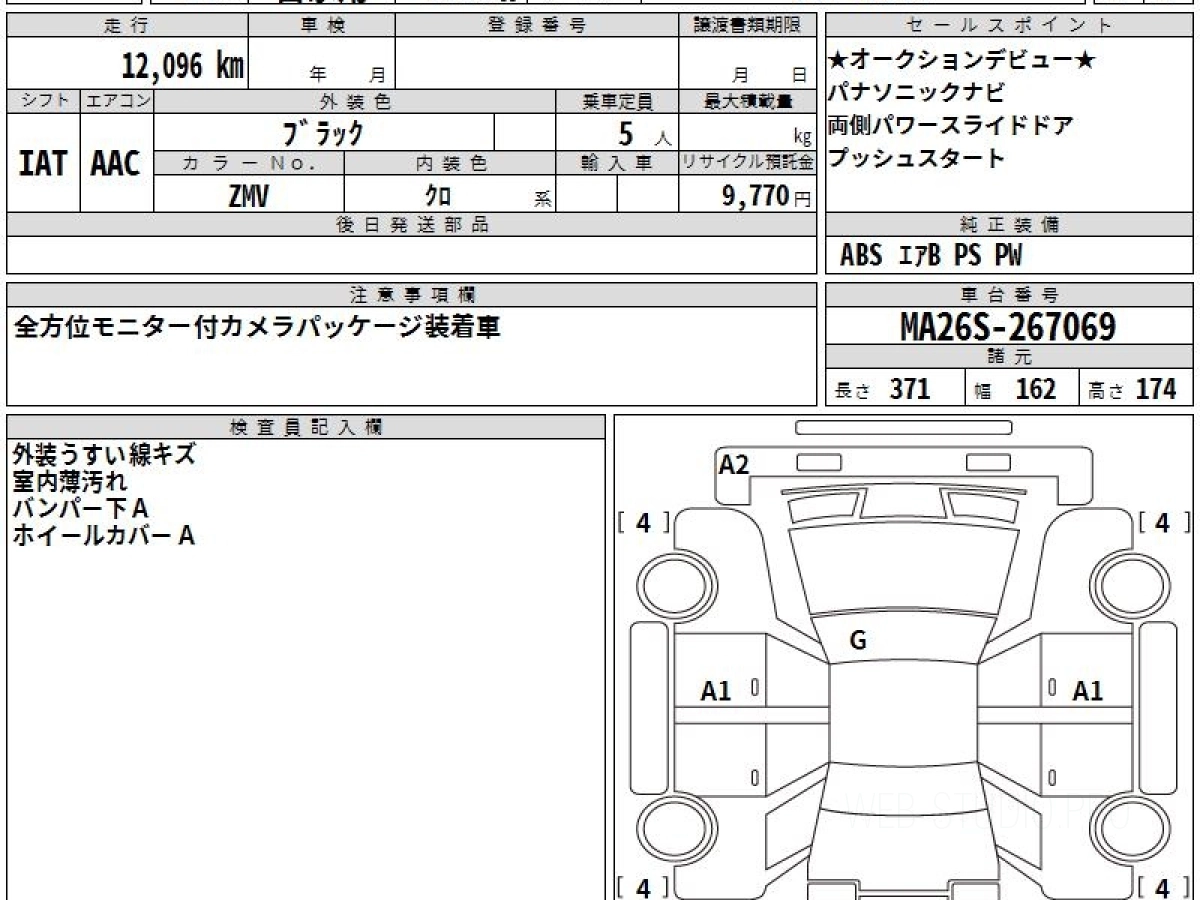Click the 譲渡書類期限 header
1200x900 pixels.
coord(747,26)
